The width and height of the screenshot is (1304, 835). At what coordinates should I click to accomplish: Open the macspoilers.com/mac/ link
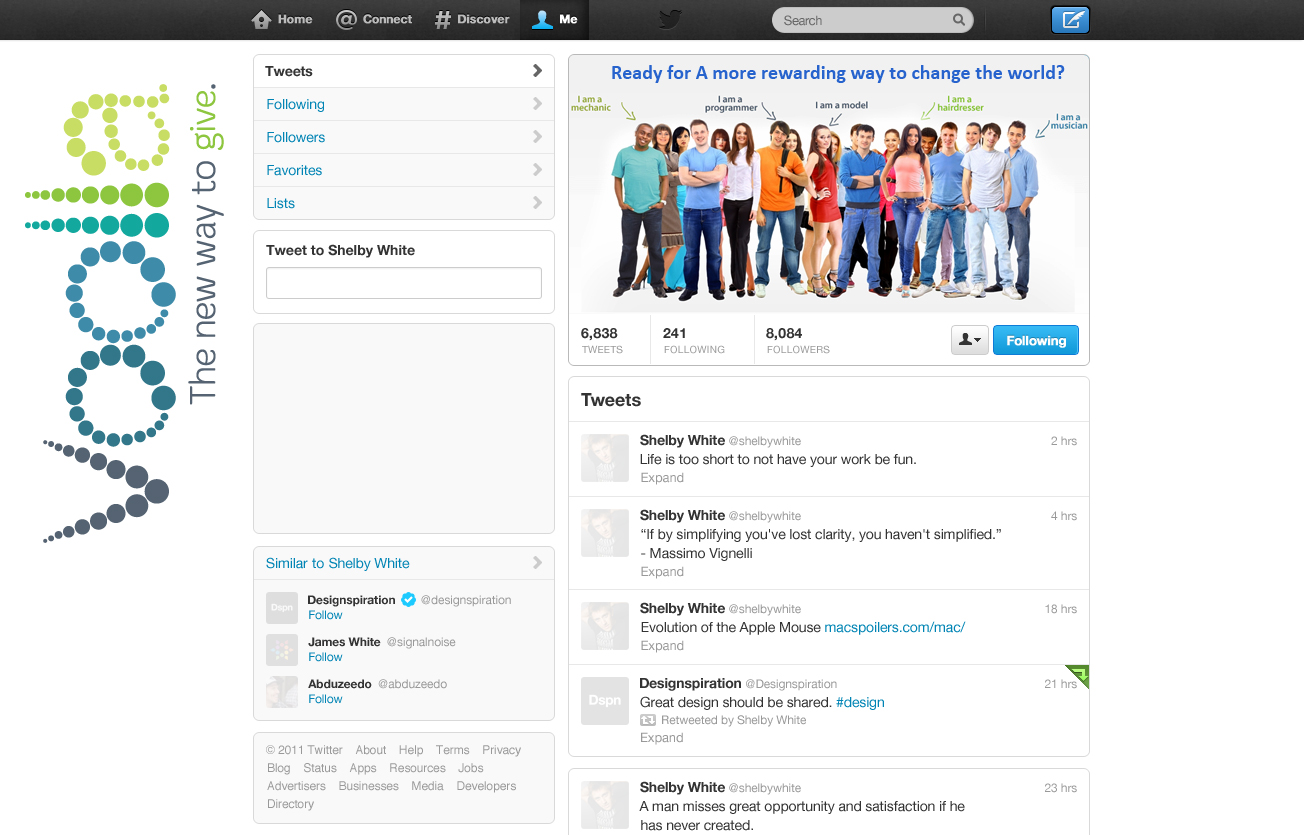pyautogui.click(x=894, y=627)
